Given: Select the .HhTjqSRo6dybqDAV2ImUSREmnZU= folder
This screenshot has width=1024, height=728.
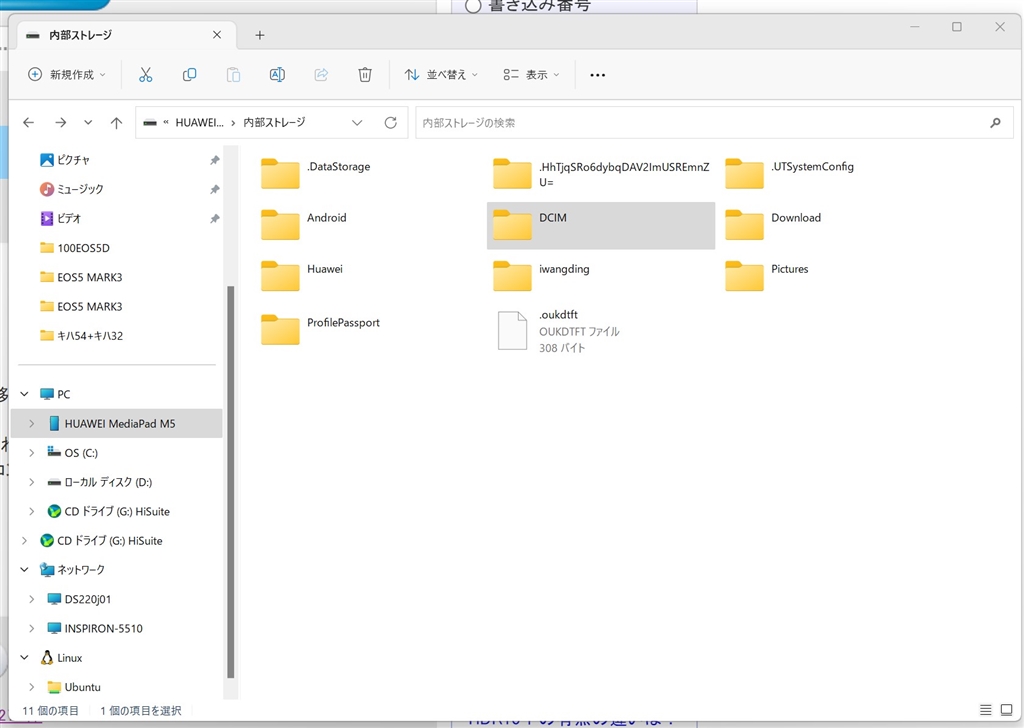Looking at the screenshot, I should click(601, 174).
